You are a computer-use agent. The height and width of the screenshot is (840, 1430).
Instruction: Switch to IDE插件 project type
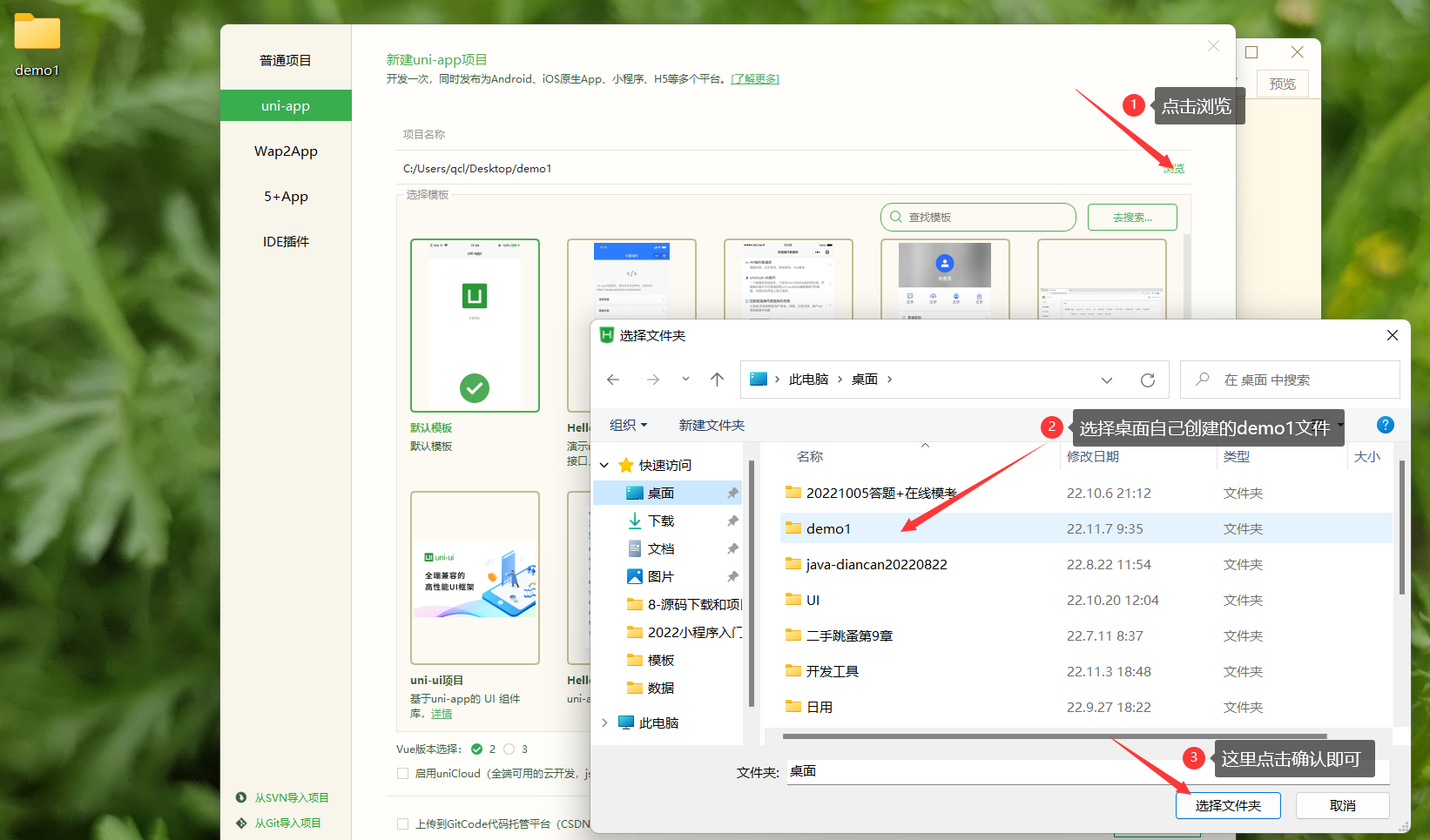point(286,241)
